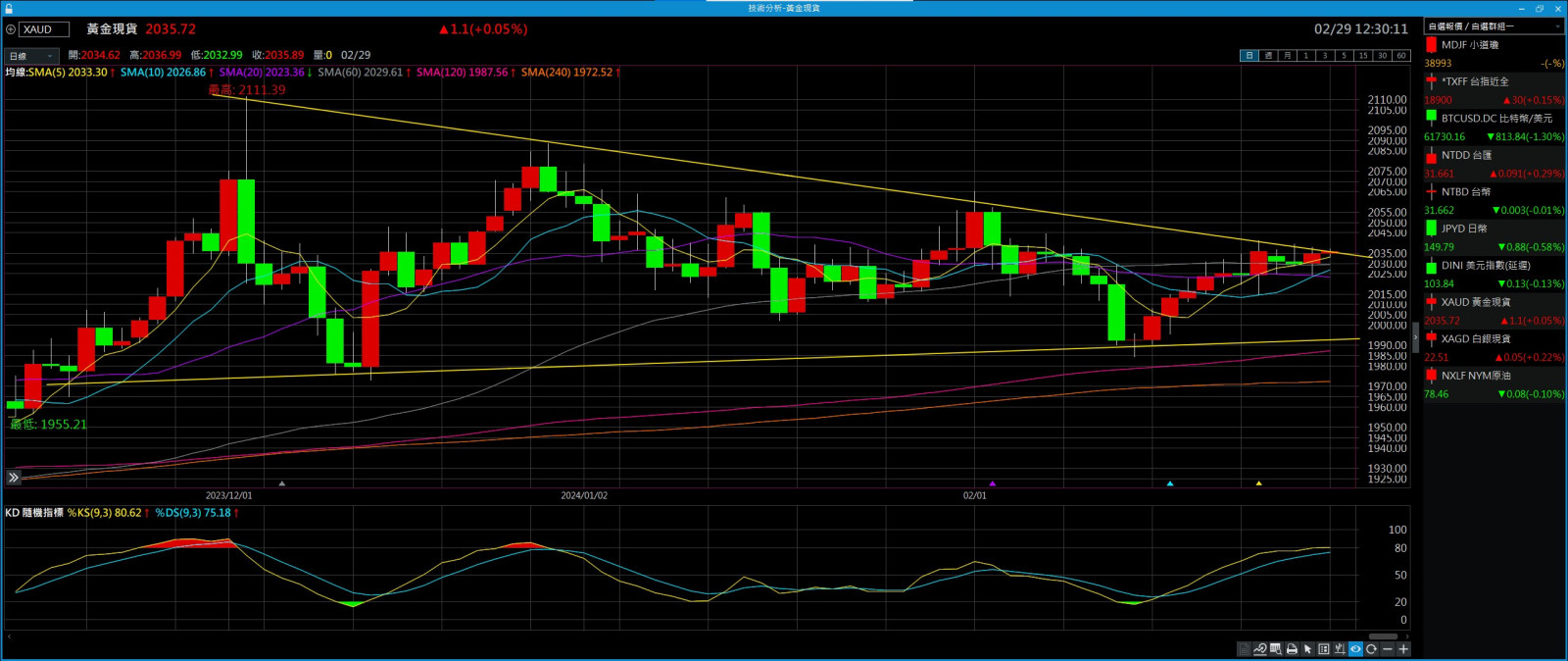Select BTCUSD.DC 比特幣/美元 in watchlist
This screenshot has height=661, width=1568.
1494,119
